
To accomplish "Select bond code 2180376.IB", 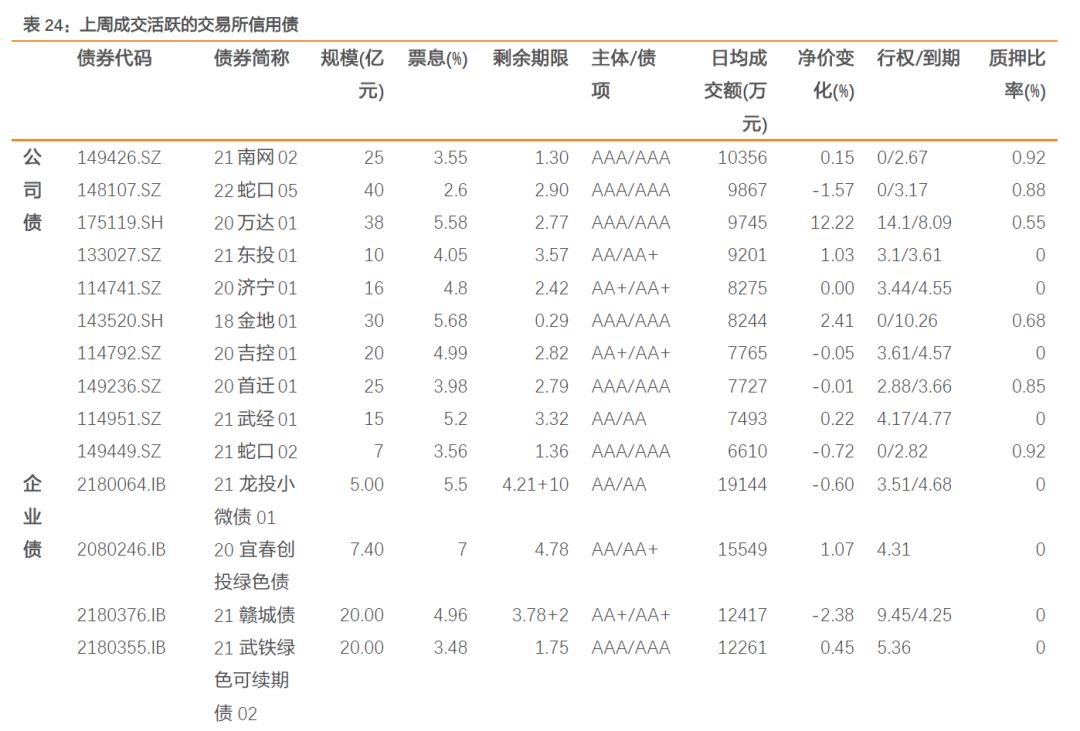I will [x=121, y=615].
